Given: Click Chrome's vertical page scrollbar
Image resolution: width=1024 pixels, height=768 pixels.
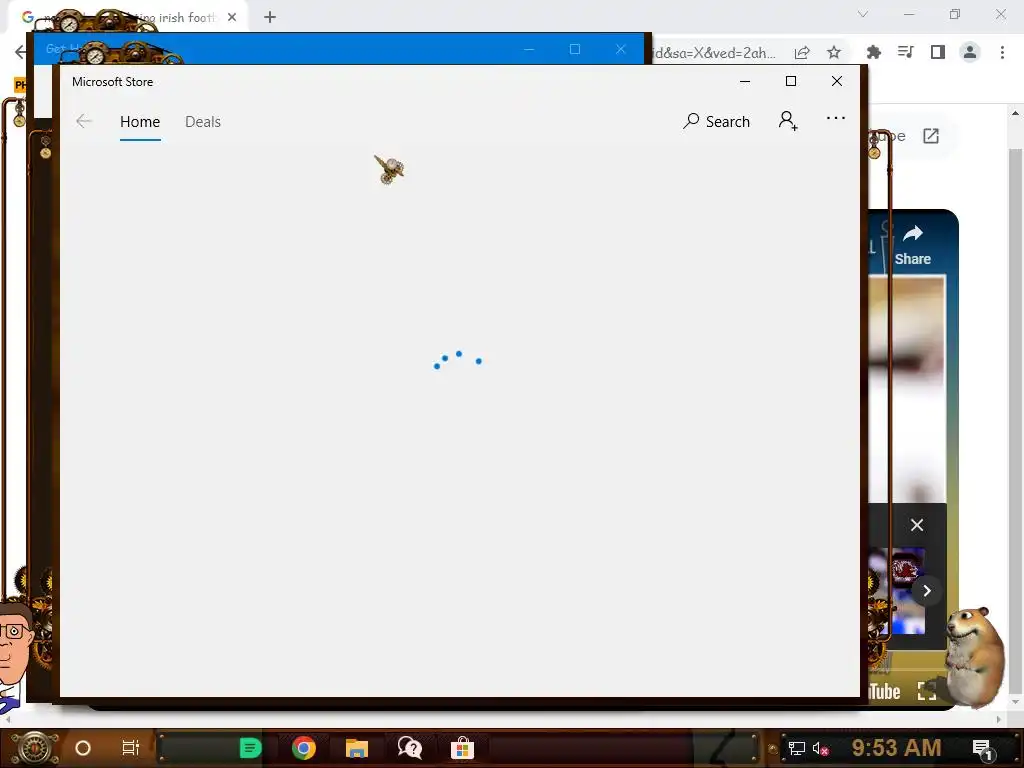Looking at the screenshot, I should pyautogui.click(x=1015, y=421).
